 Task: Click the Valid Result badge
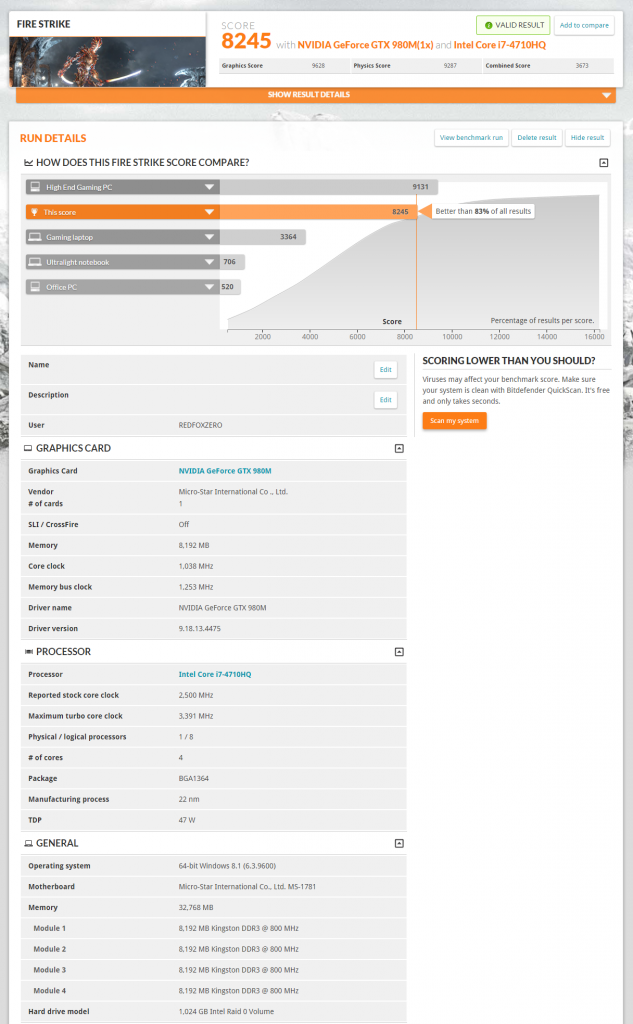513,25
